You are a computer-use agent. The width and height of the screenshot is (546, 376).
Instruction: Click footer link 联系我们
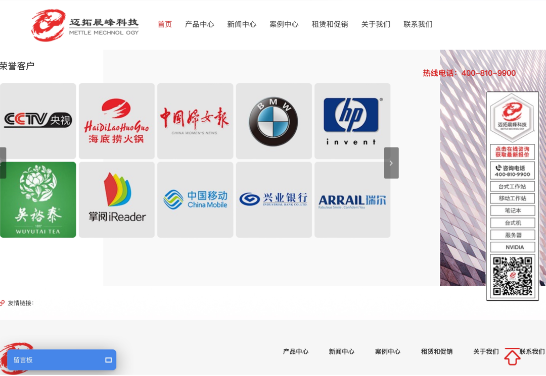coord(532,352)
